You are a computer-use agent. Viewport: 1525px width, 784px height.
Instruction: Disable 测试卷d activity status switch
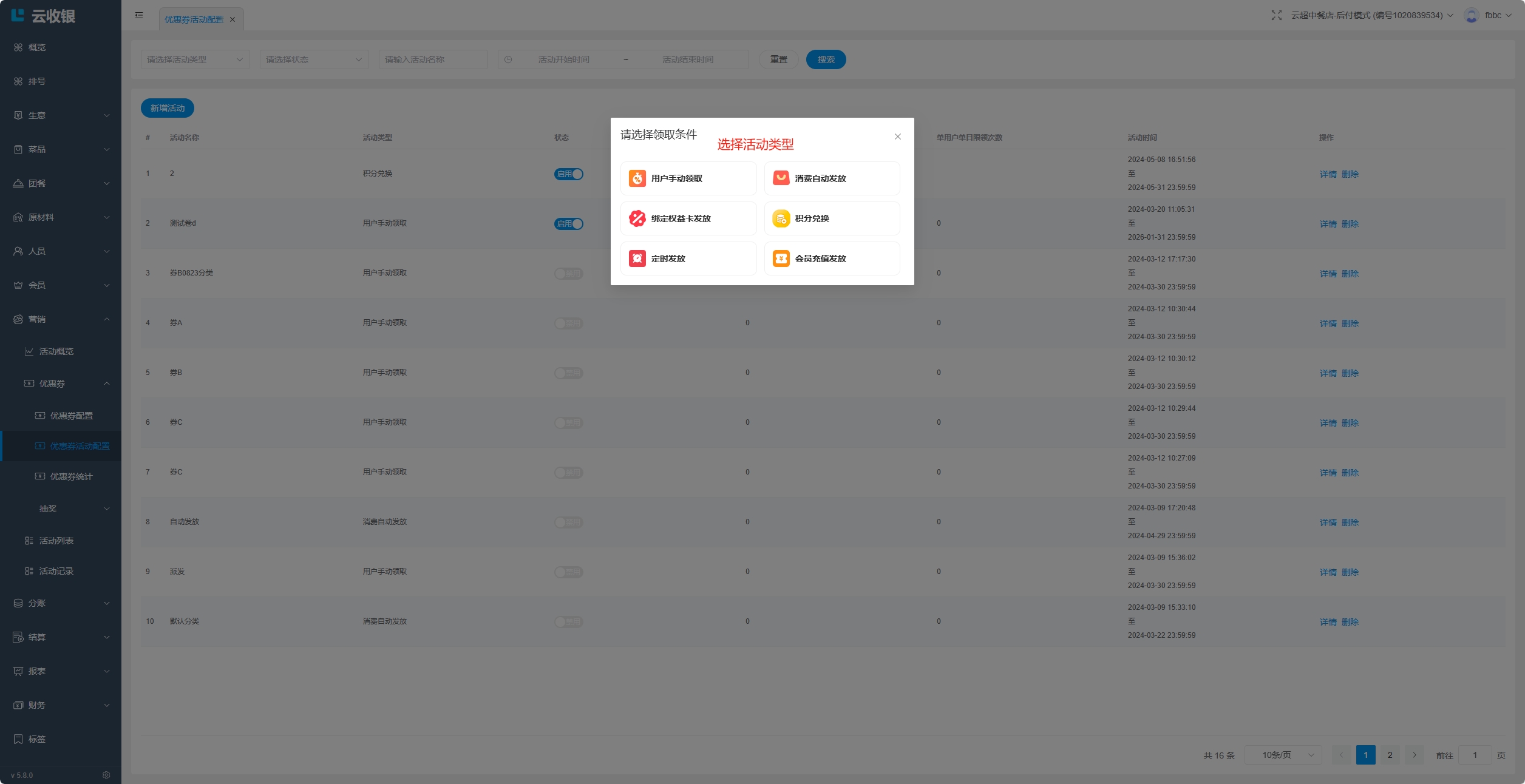pos(569,224)
